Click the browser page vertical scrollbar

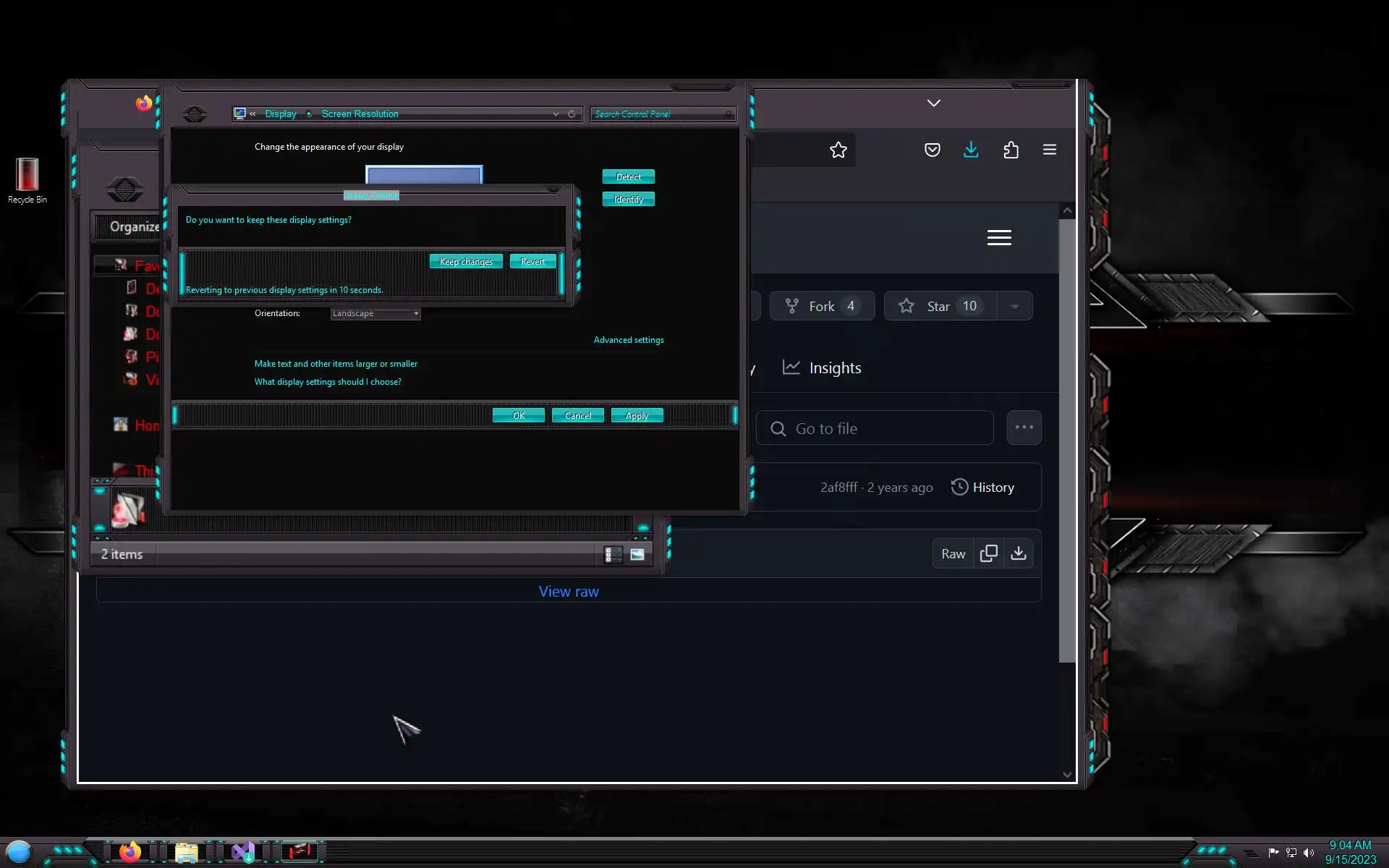coord(1066,434)
